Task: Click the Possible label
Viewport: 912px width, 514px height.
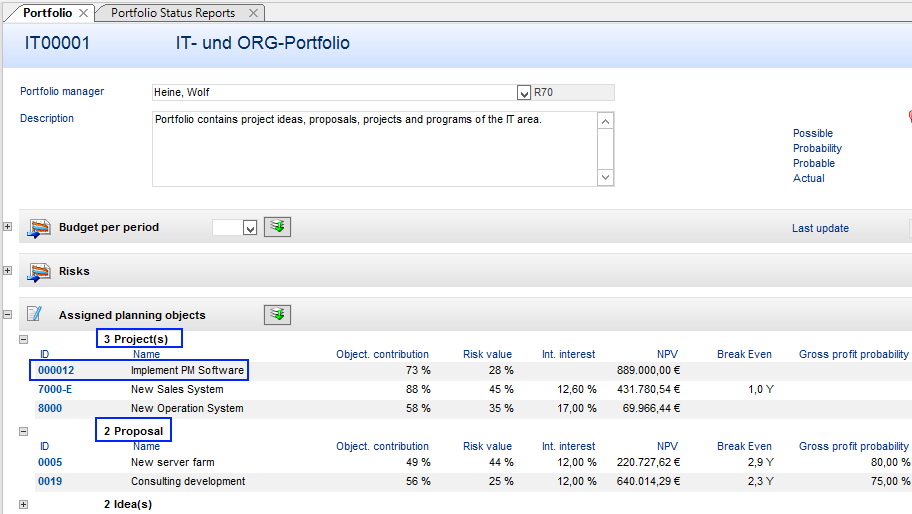Action: (813, 133)
